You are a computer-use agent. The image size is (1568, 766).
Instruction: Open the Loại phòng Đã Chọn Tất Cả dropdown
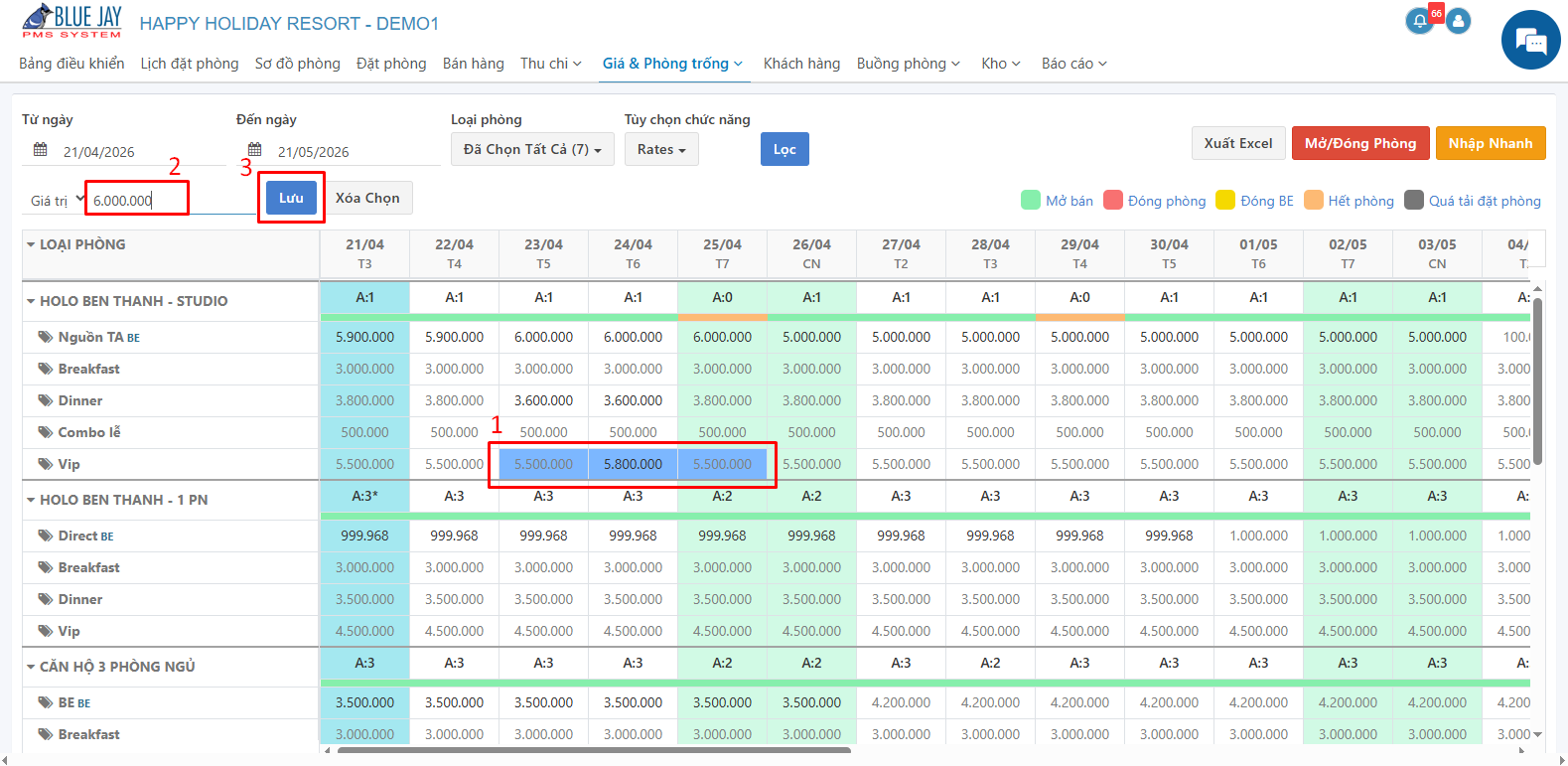[532, 149]
